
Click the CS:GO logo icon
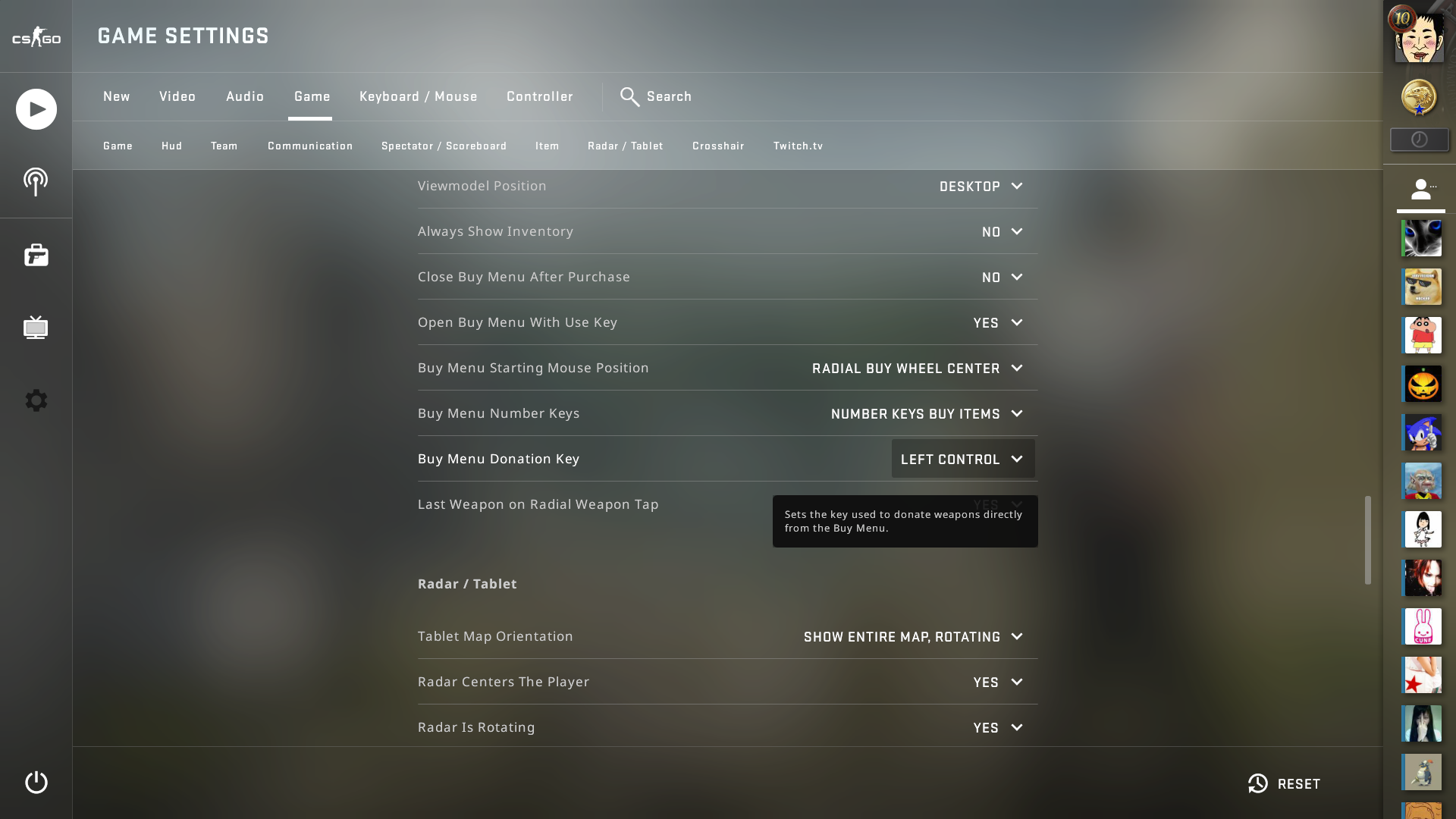point(36,36)
